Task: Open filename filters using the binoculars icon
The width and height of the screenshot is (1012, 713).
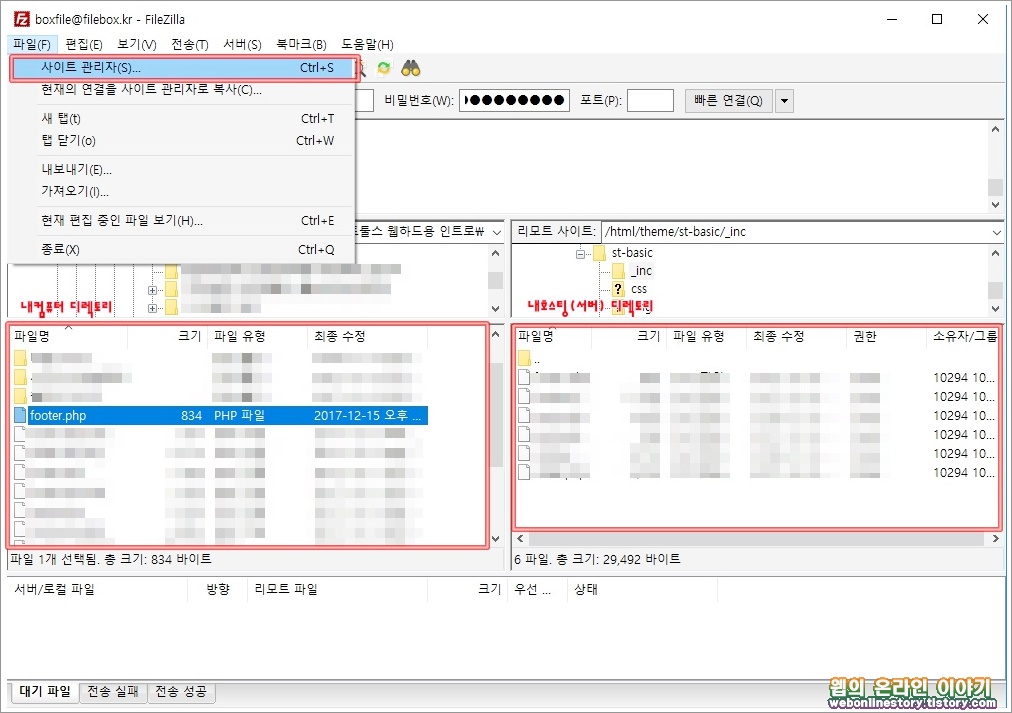Action: pyautogui.click(x=410, y=68)
